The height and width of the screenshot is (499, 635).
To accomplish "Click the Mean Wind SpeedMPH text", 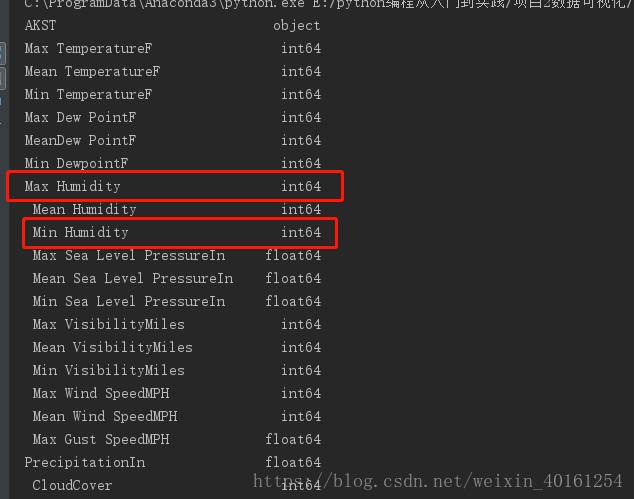I will tap(104, 416).
